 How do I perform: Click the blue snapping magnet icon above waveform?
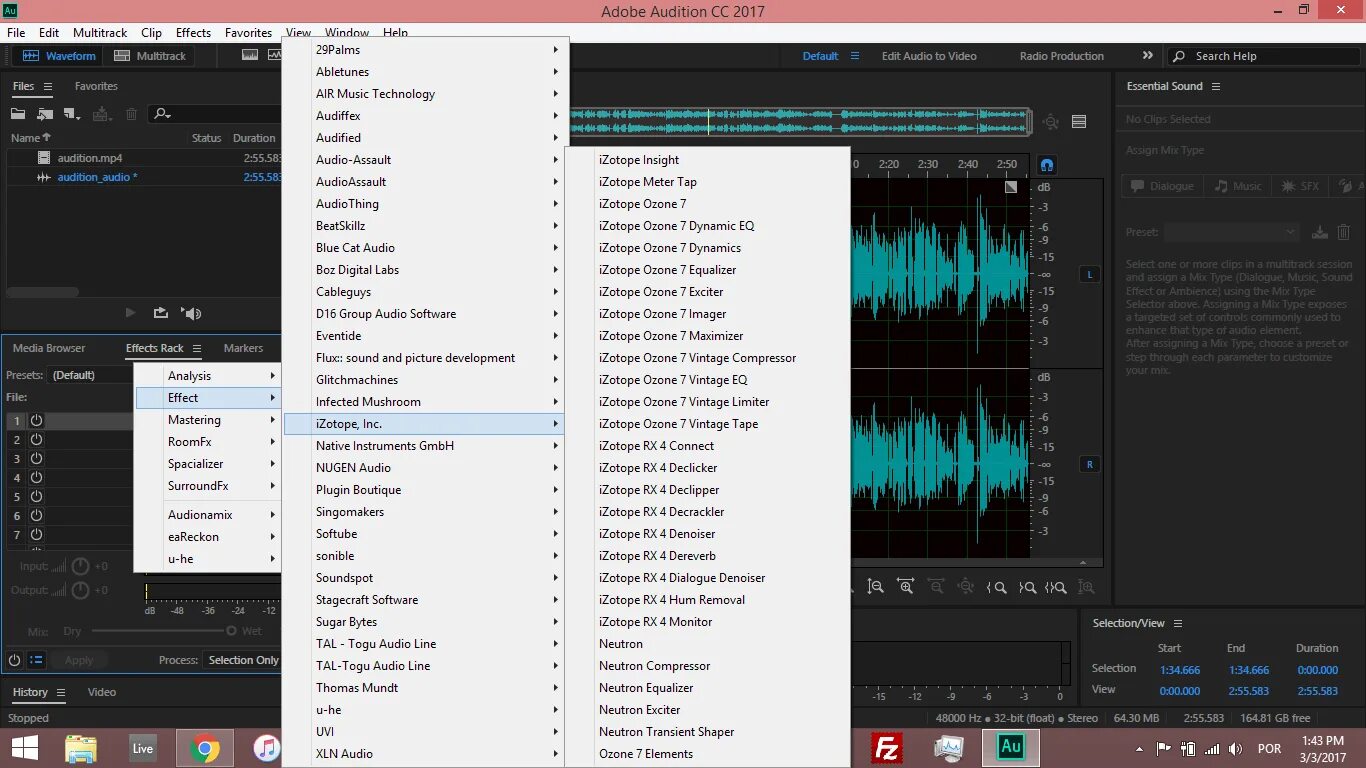point(1046,165)
